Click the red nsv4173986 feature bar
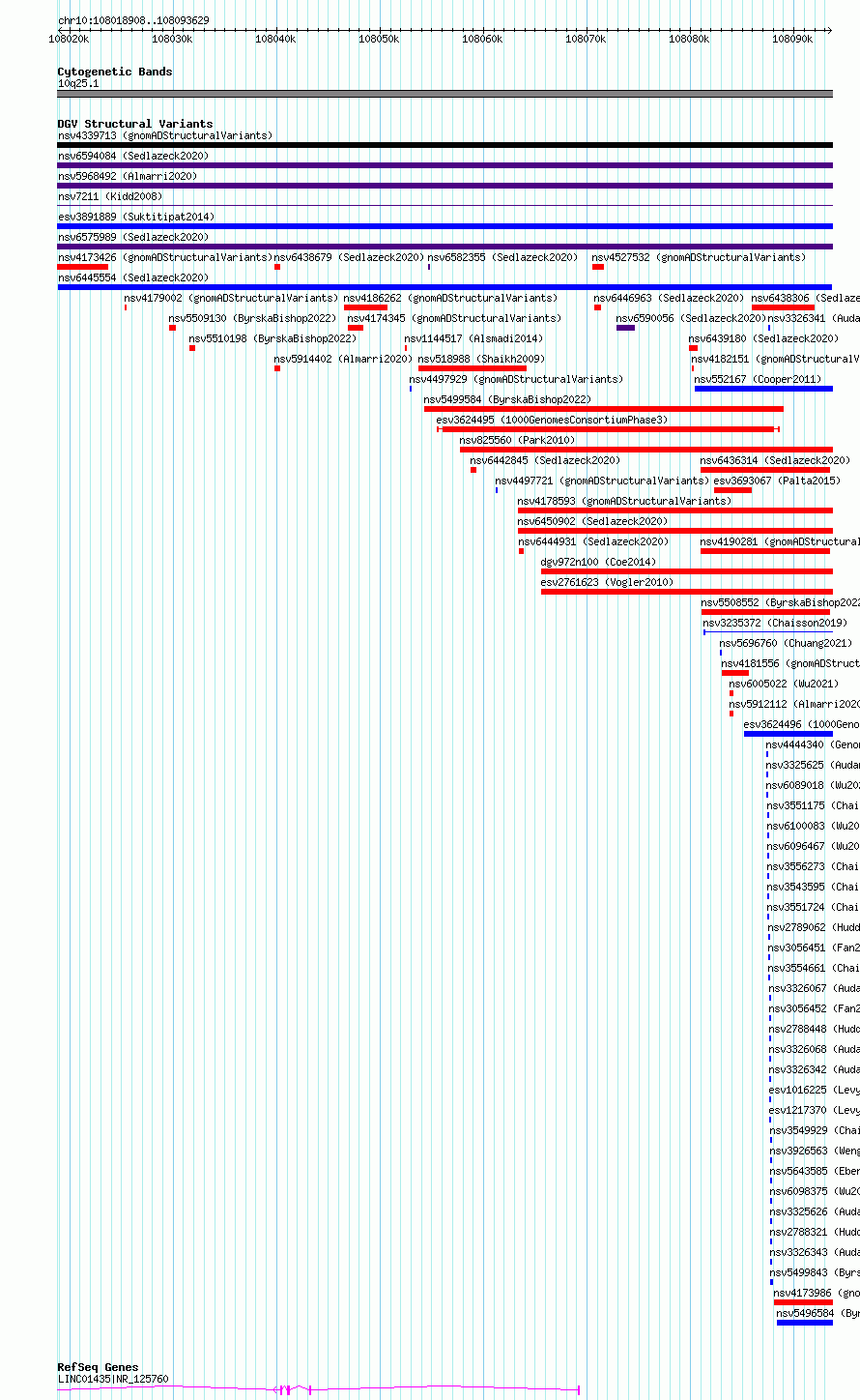The width and height of the screenshot is (860, 1400). tap(803, 1302)
